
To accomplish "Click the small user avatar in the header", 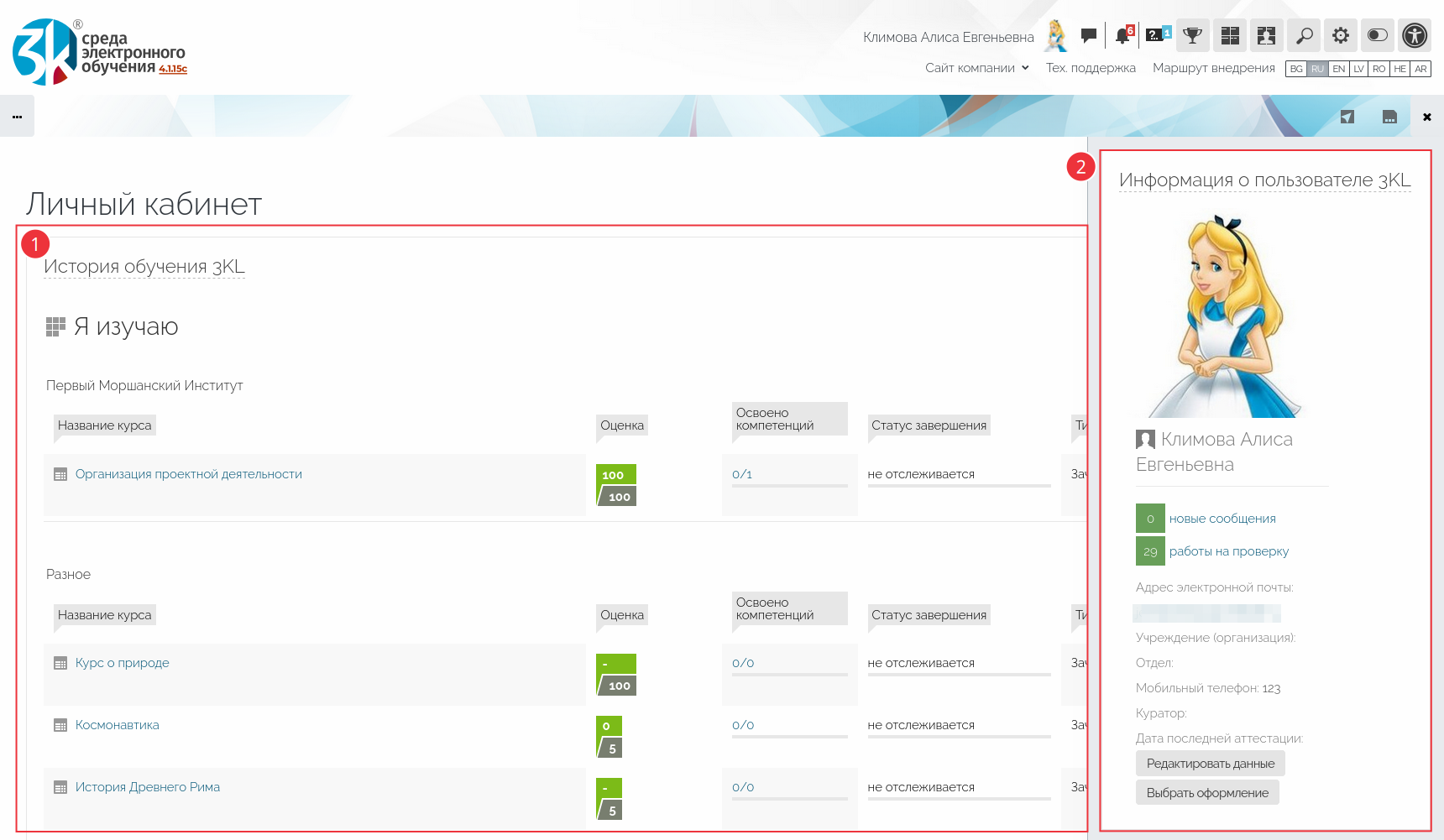I will 1056,35.
